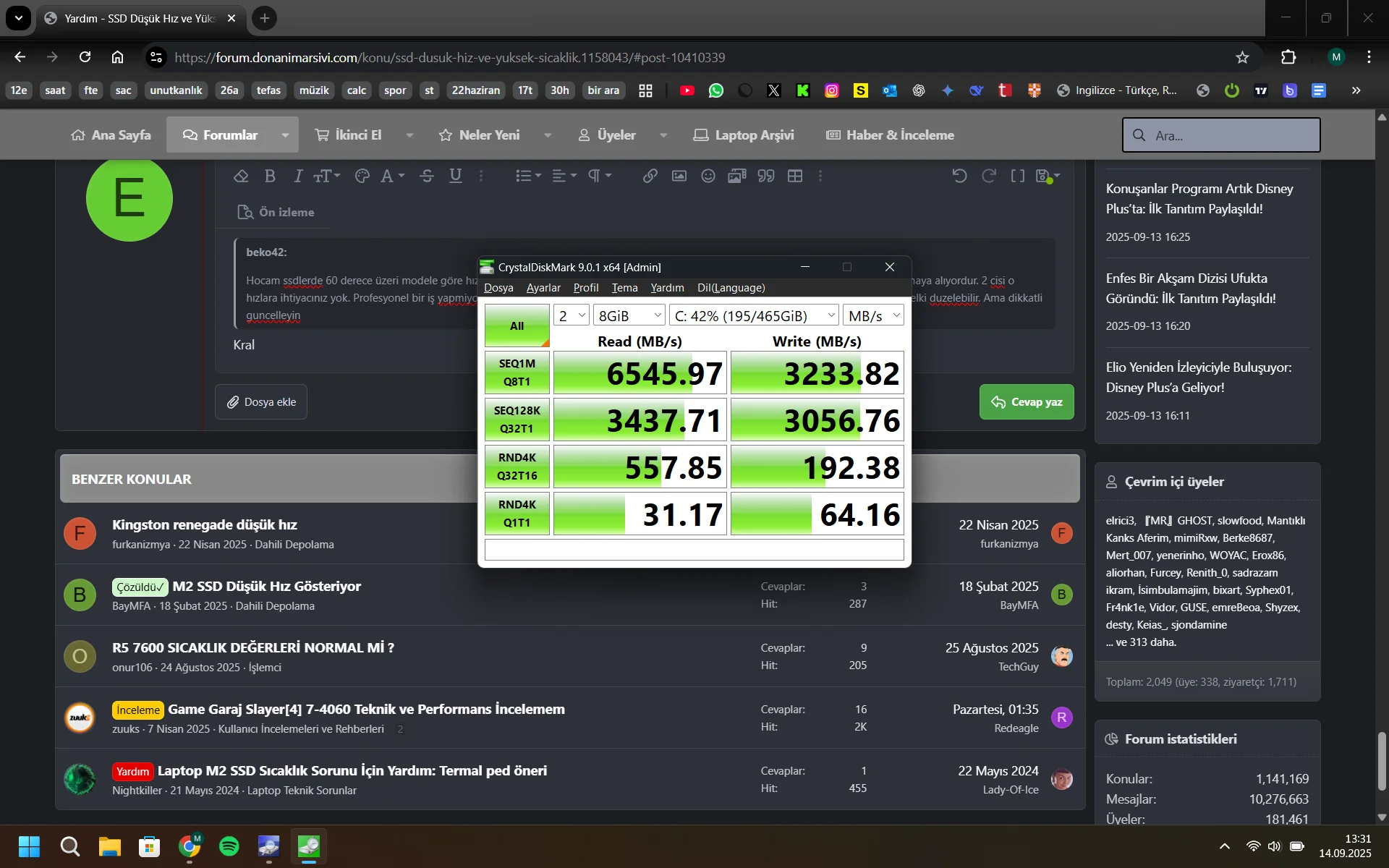Undo last edit in reply editor
The image size is (1389, 868).
point(959,176)
